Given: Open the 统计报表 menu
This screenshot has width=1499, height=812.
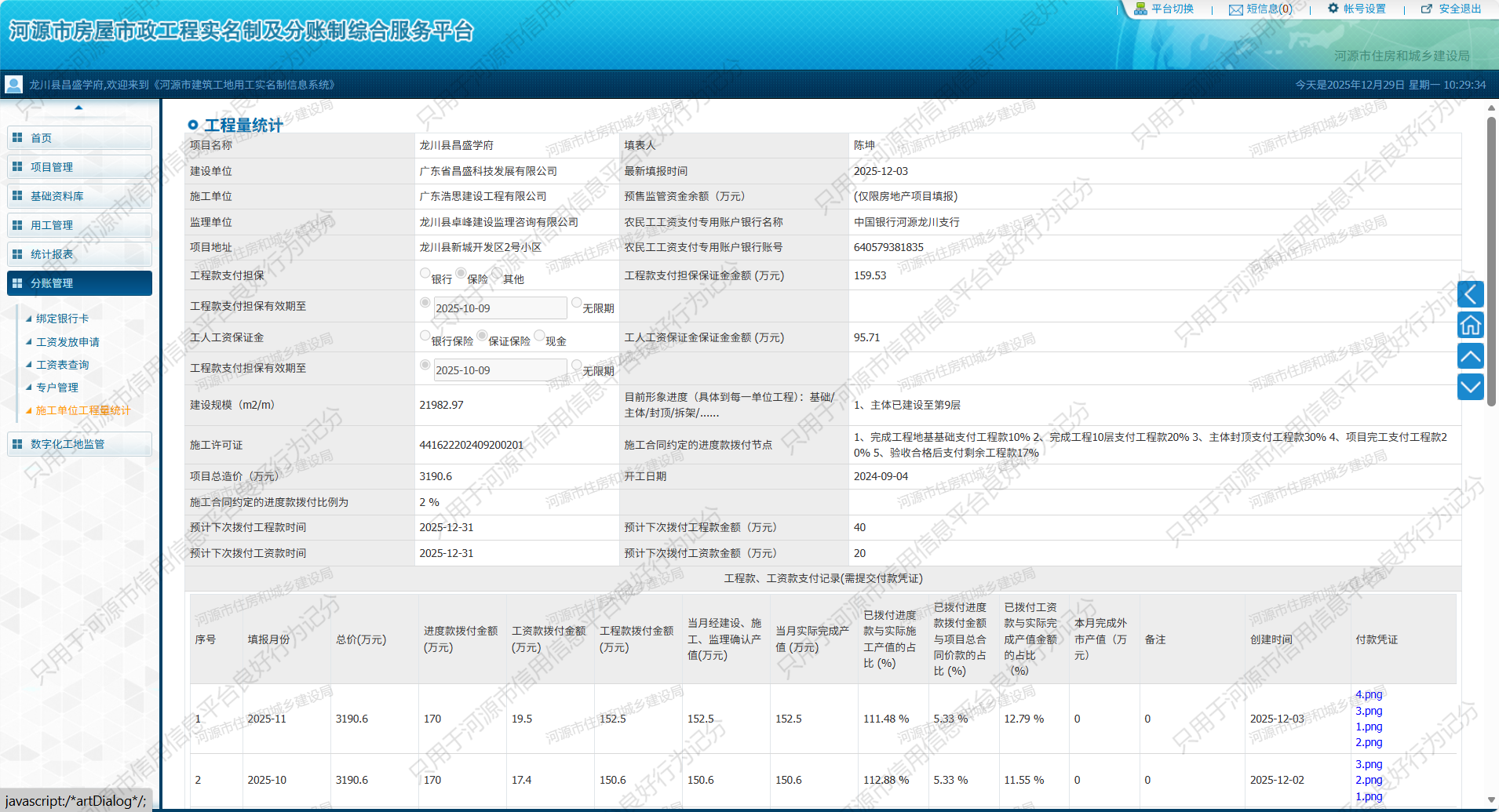Looking at the screenshot, I should (78, 253).
